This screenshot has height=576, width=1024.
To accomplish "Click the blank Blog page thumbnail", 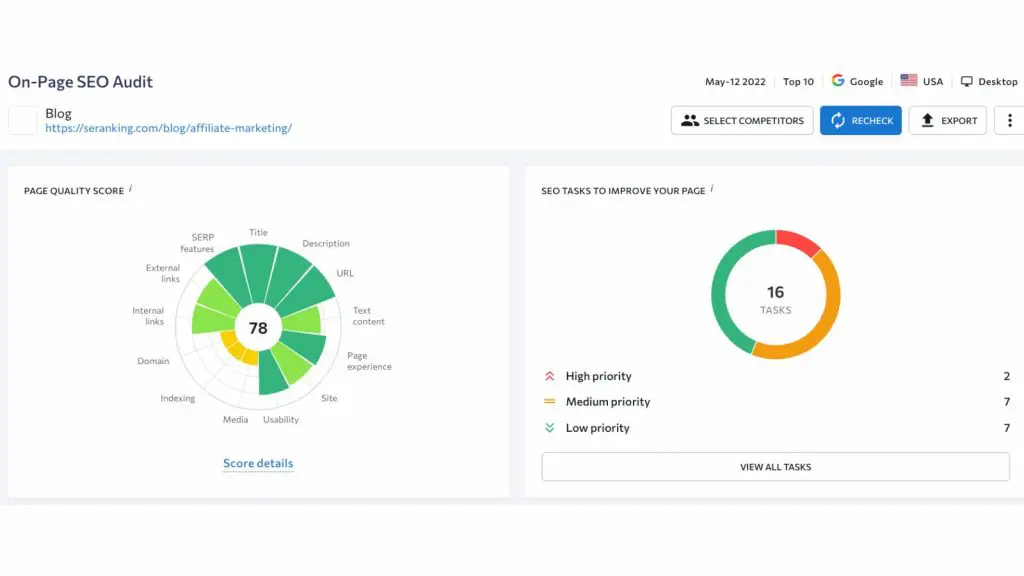I will pyautogui.click(x=23, y=120).
